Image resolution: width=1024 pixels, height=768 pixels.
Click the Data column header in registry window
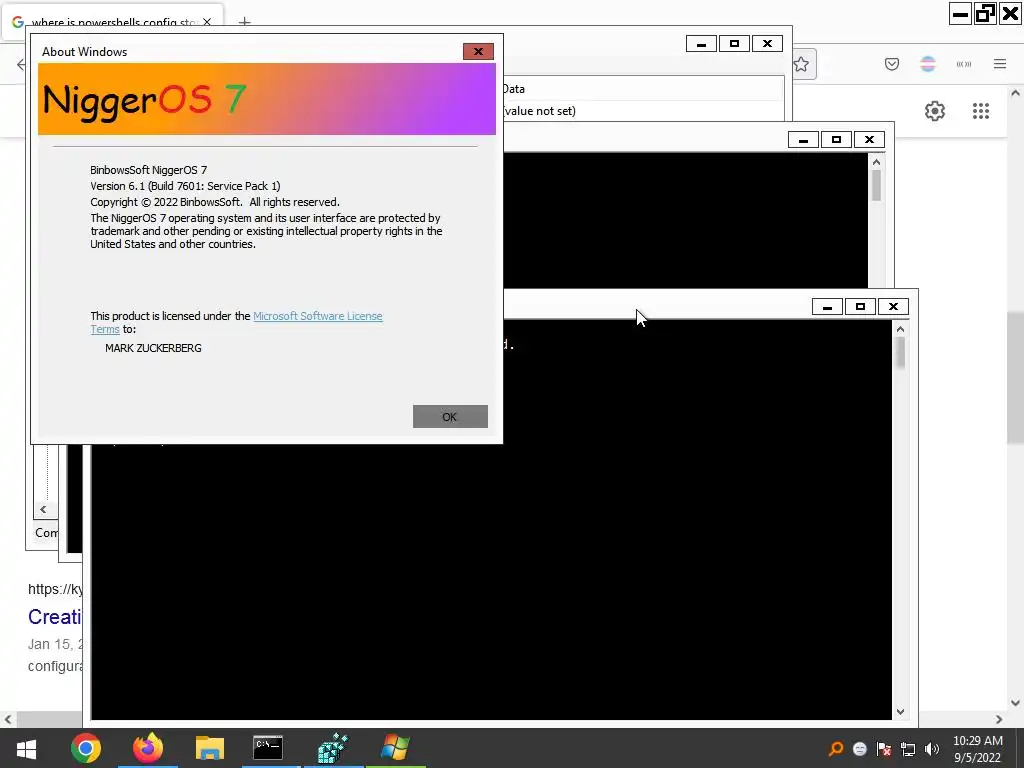point(643,89)
